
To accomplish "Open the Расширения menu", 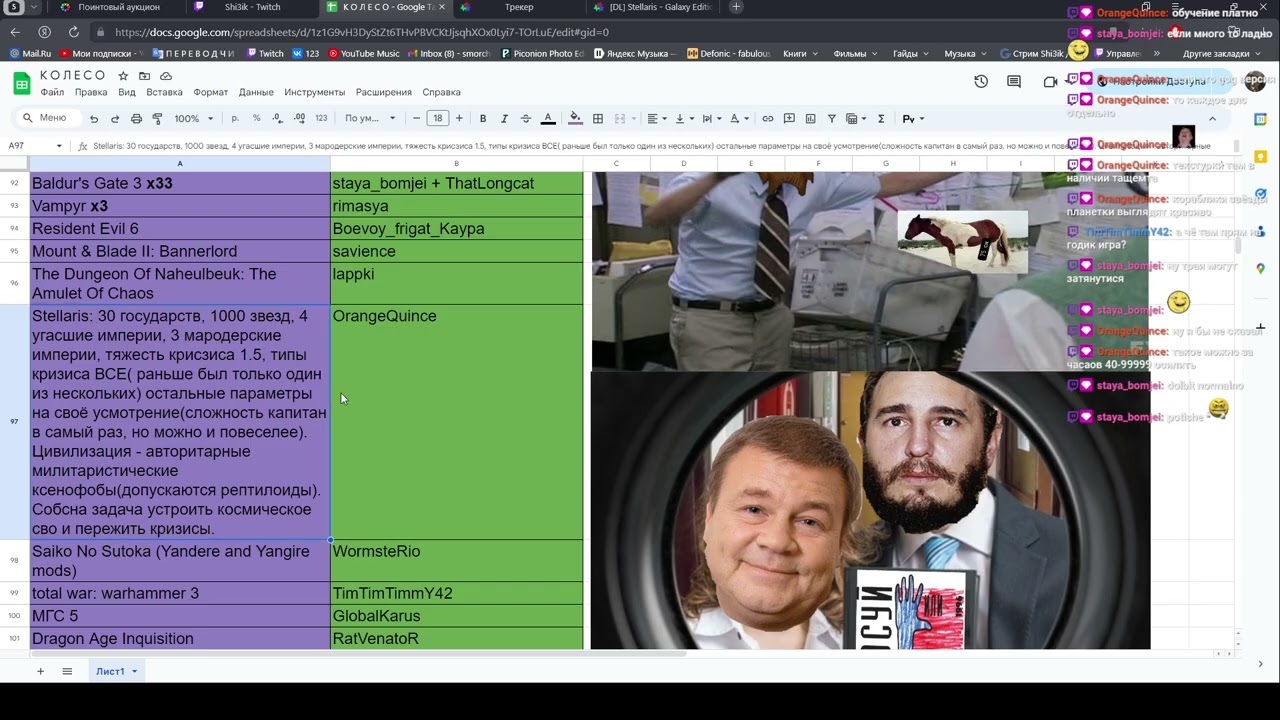I will pos(383,92).
